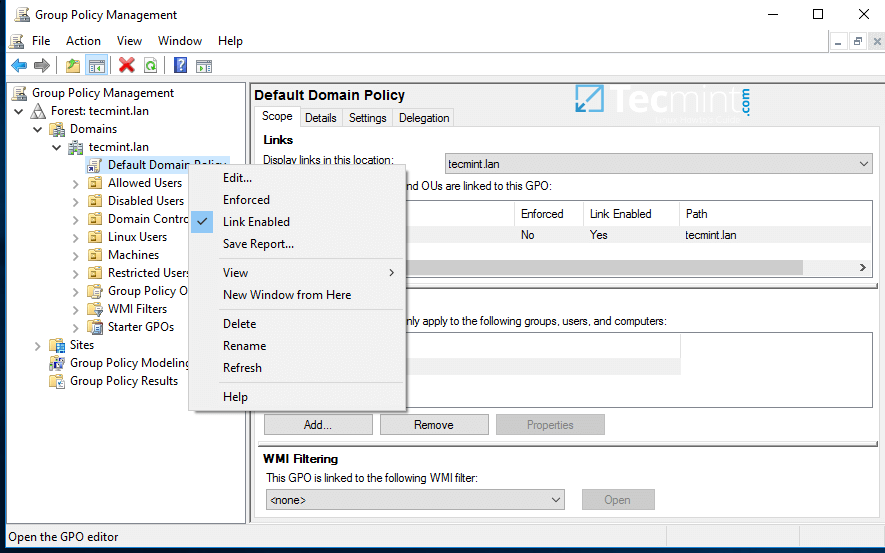Switch to the Delegation tab

click(x=424, y=118)
